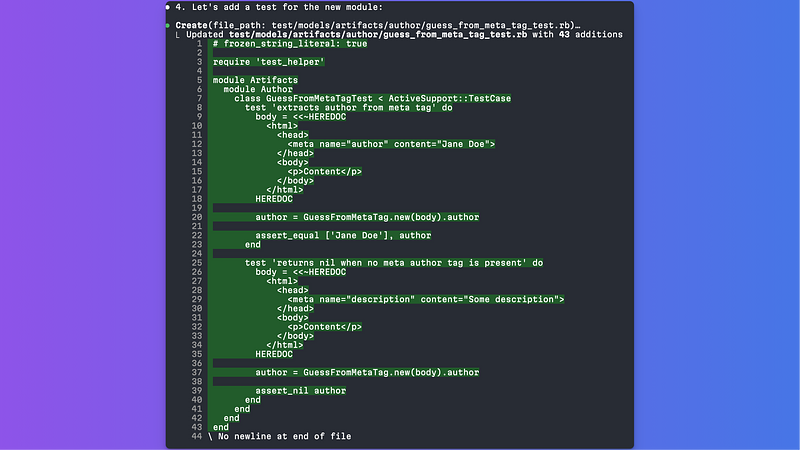The width and height of the screenshot is (800, 450).
Task: Click the "assert_nil author" line
Action: tap(301, 391)
